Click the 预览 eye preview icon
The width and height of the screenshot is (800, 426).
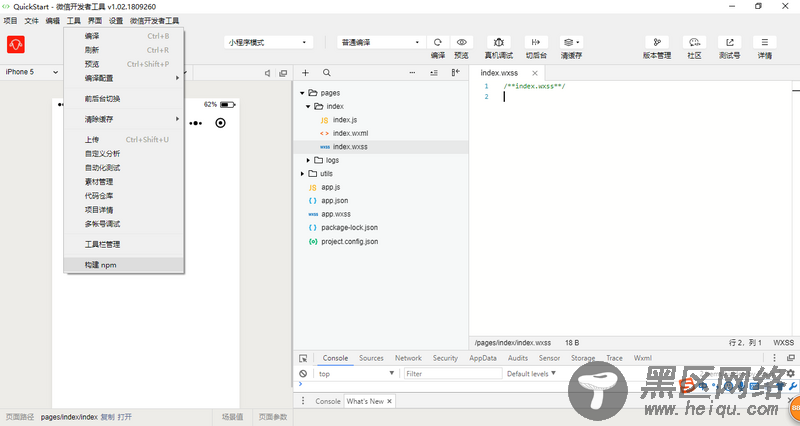click(462, 42)
